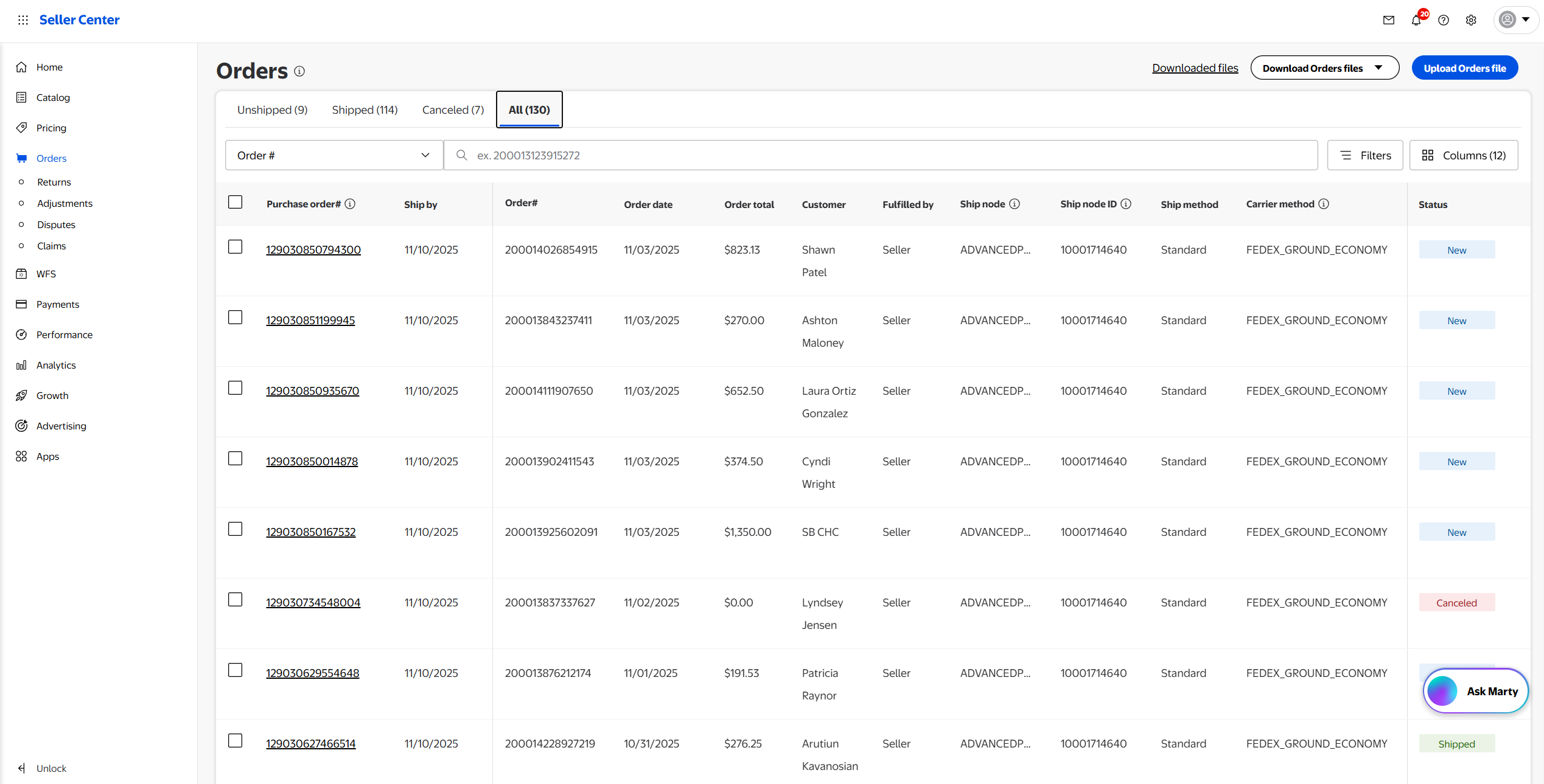Screen dimensions: 1544x784
Task: Check the box for order 129030734548004
Action: click(236, 600)
